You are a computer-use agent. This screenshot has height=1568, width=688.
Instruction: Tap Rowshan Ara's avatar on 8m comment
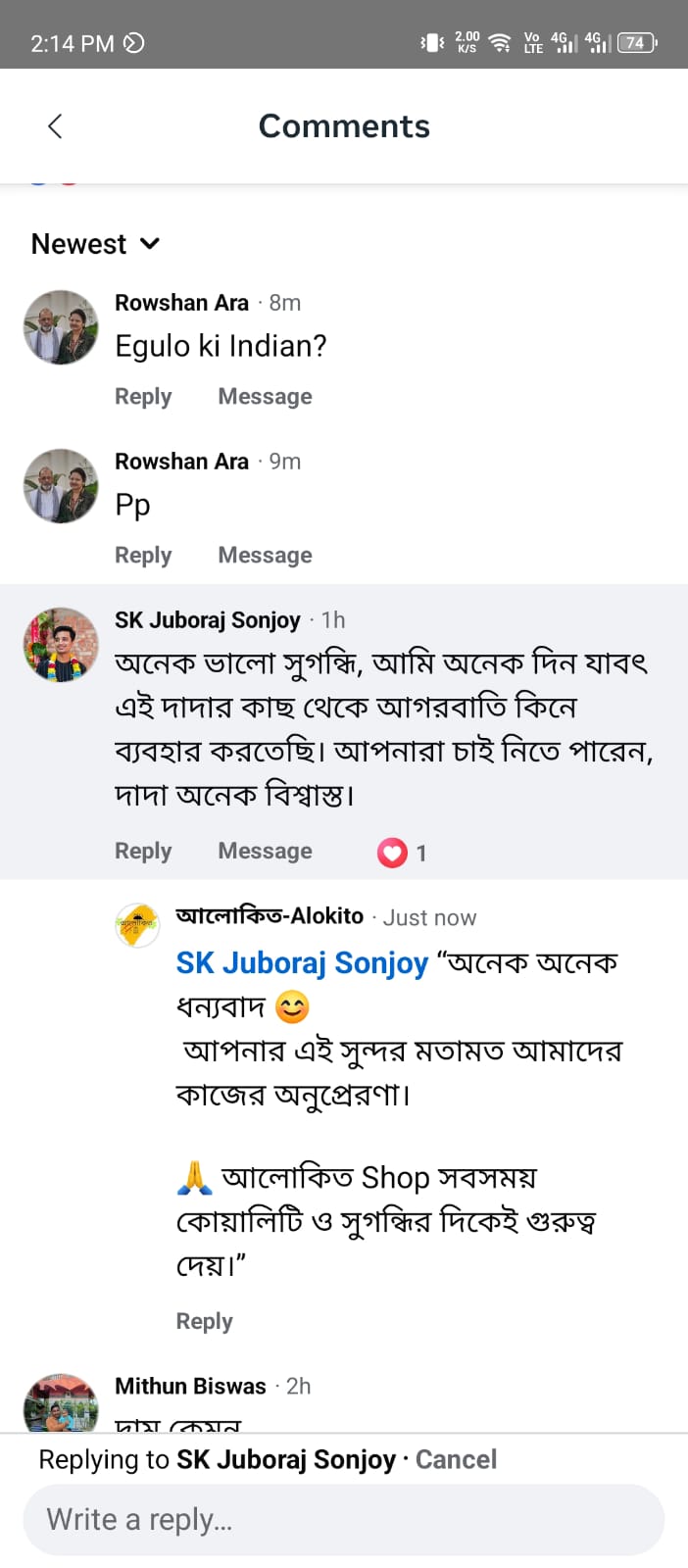(x=61, y=327)
